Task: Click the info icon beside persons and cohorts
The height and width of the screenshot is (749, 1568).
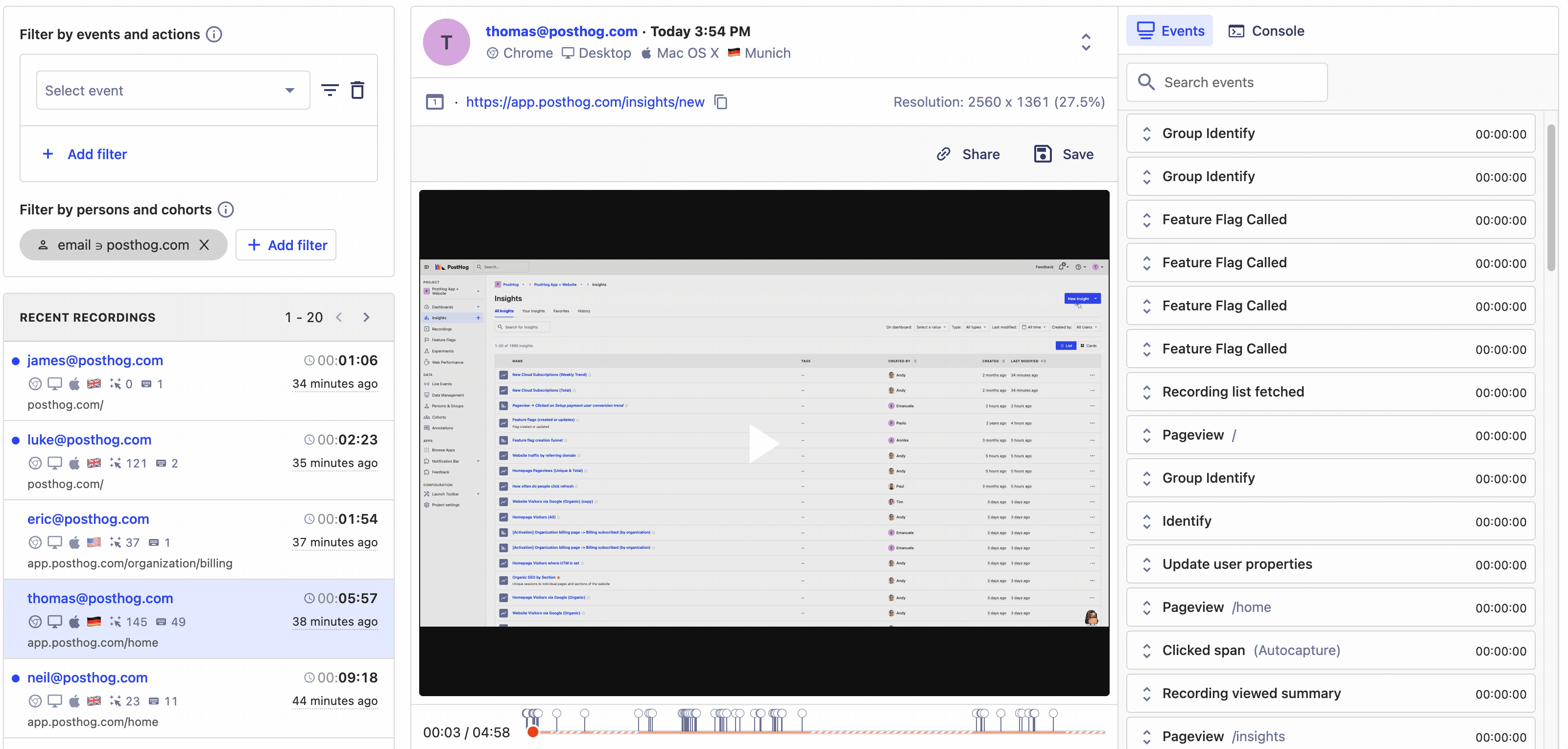Action: [x=226, y=210]
